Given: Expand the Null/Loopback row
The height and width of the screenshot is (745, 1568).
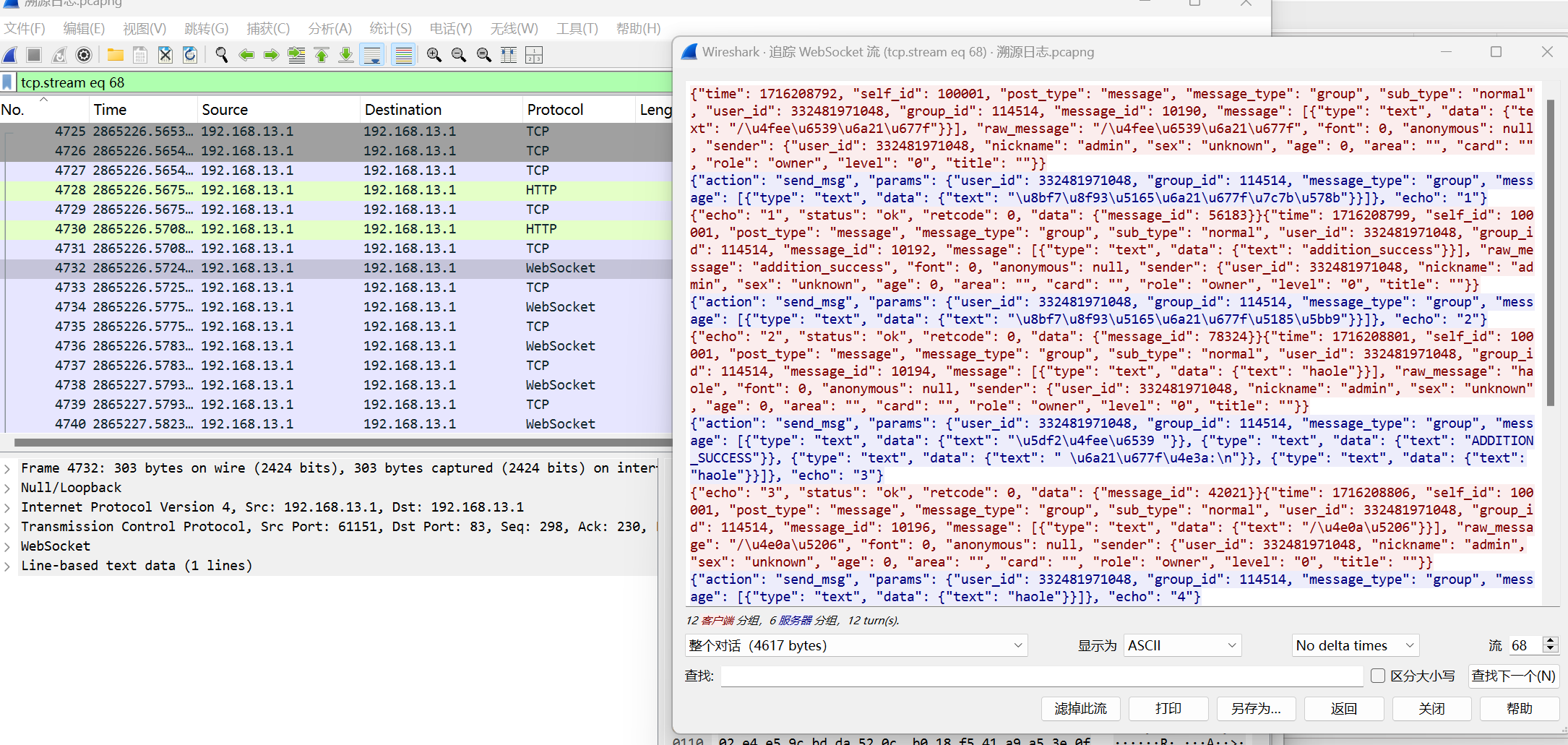Looking at the screenshot, I should [7, 488].
